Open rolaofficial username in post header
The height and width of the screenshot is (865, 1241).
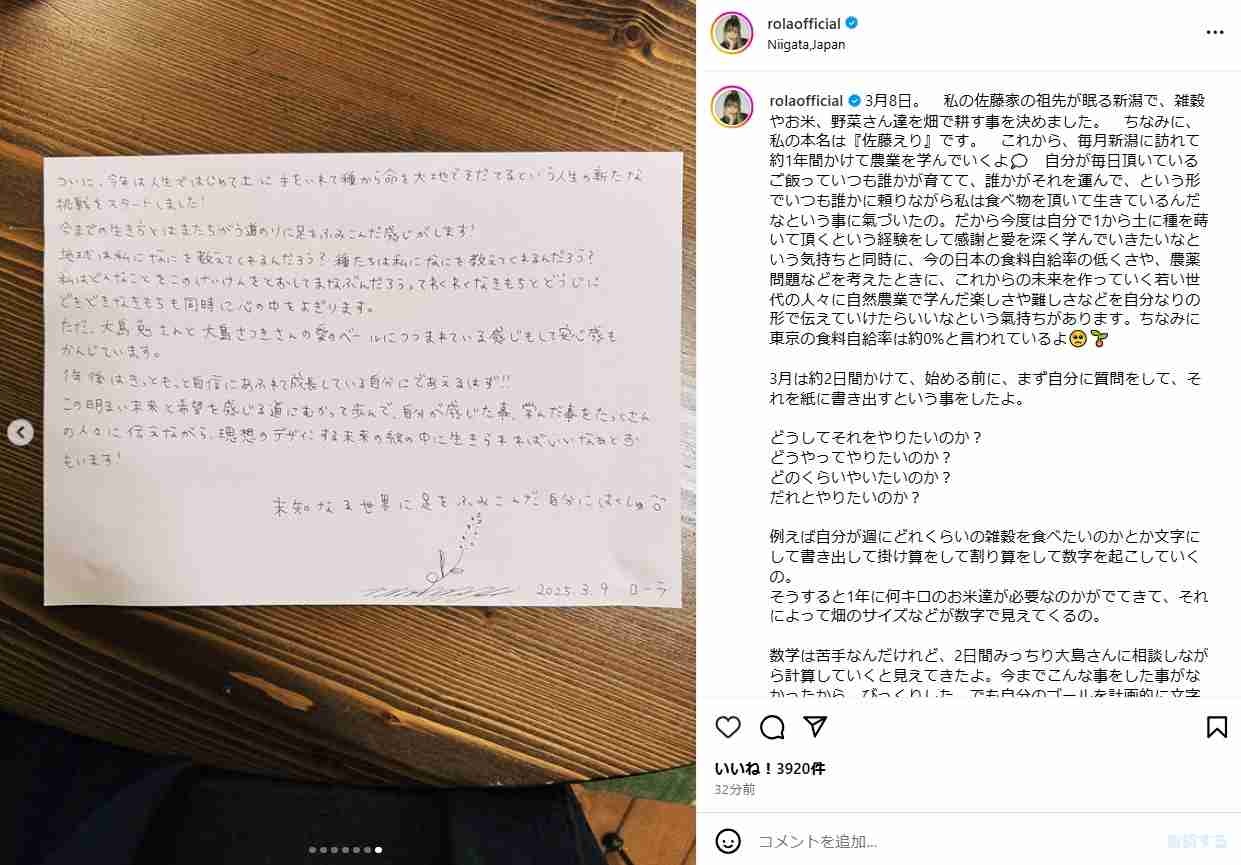click(x=804, y=24)
